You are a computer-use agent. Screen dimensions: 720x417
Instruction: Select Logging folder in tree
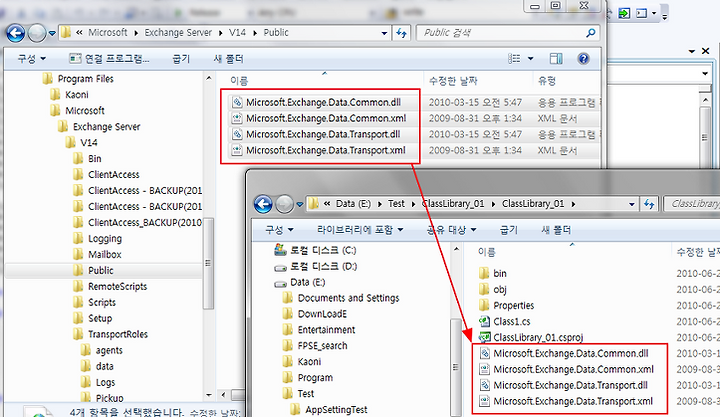click(x=97, y=238)
